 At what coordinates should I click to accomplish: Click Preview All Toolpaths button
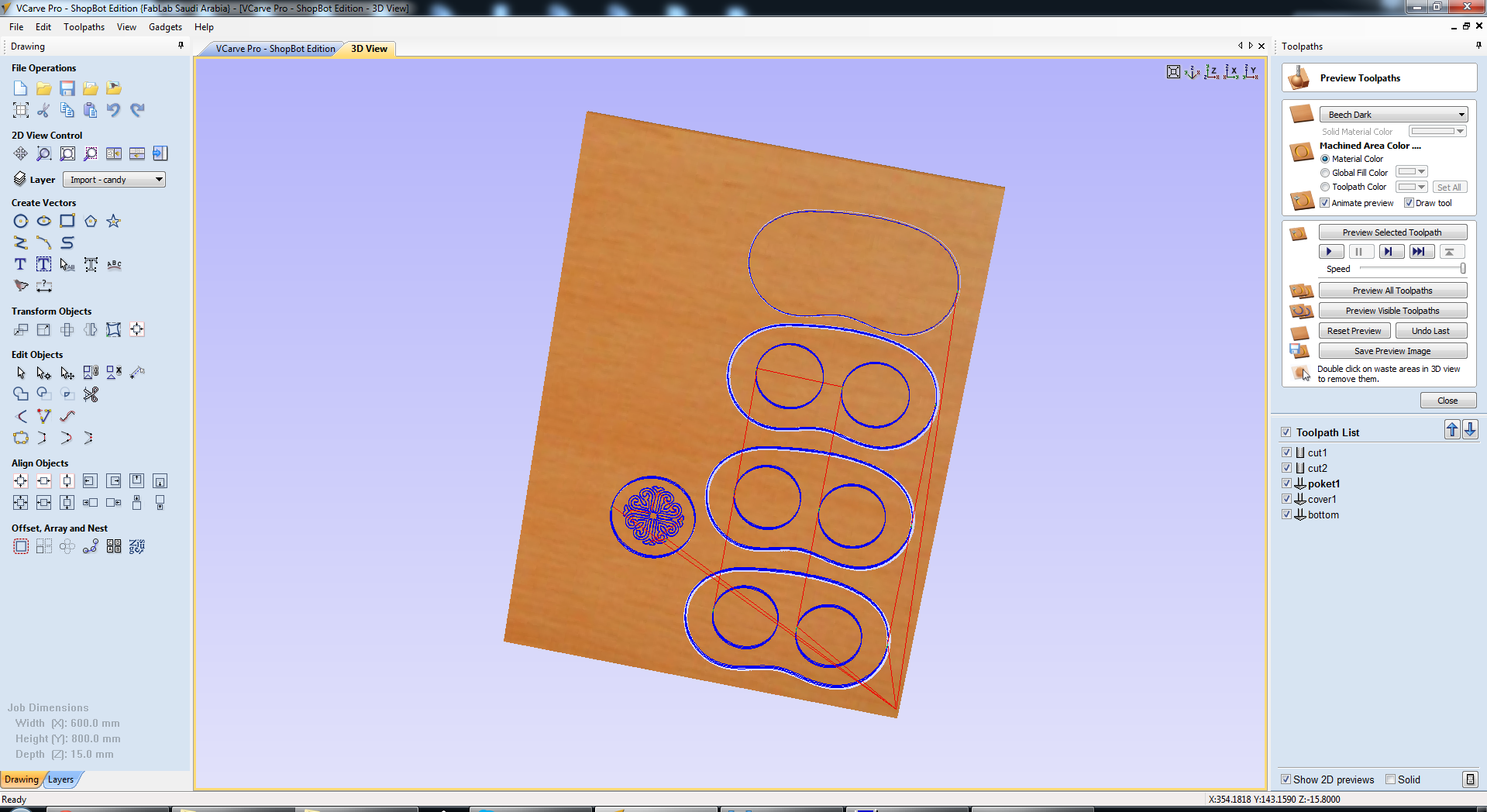pyautogui.click(x=1392, y=291)
